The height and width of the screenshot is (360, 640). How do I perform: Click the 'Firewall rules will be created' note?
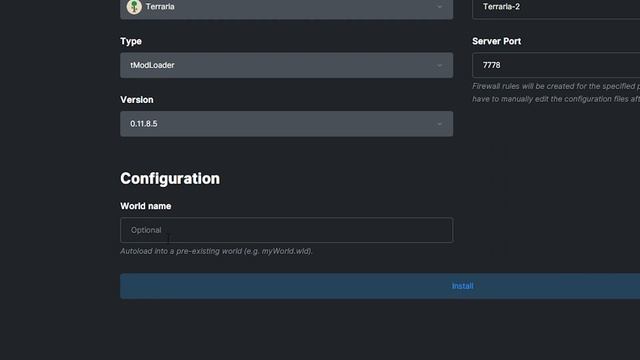click(556, 93)
